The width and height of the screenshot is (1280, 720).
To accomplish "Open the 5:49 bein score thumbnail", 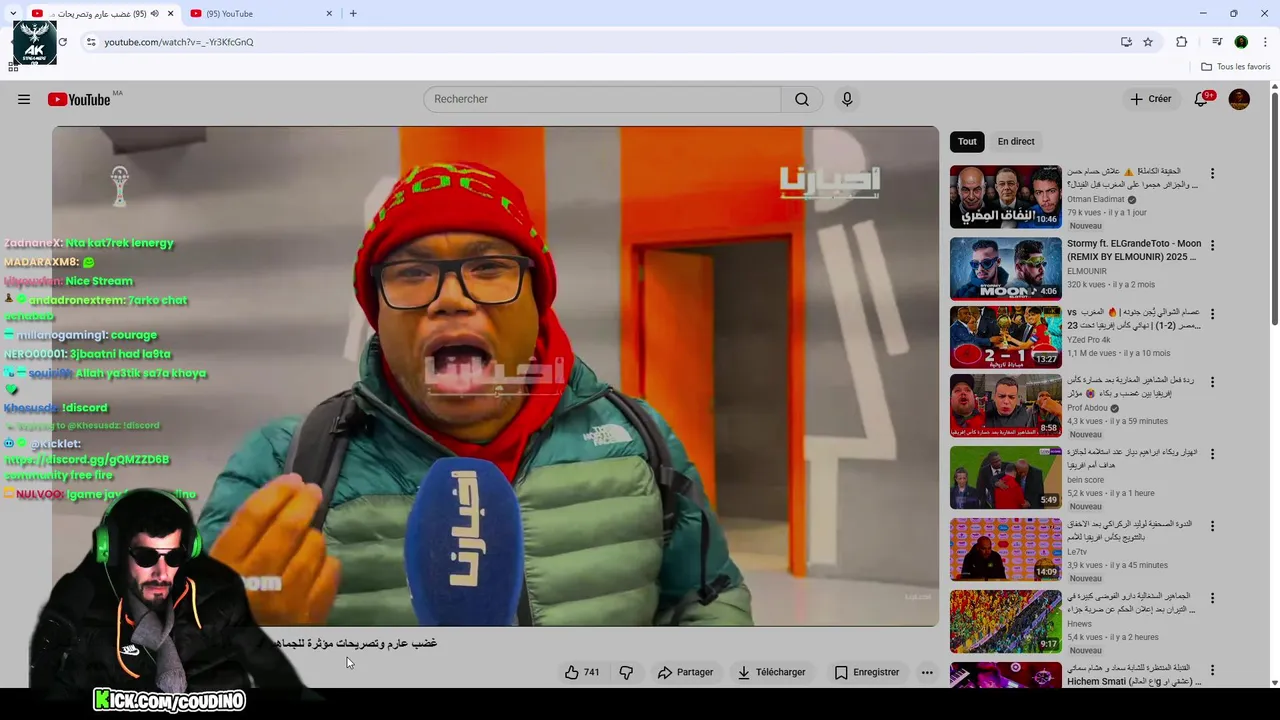I will (x=1006, y=477).
